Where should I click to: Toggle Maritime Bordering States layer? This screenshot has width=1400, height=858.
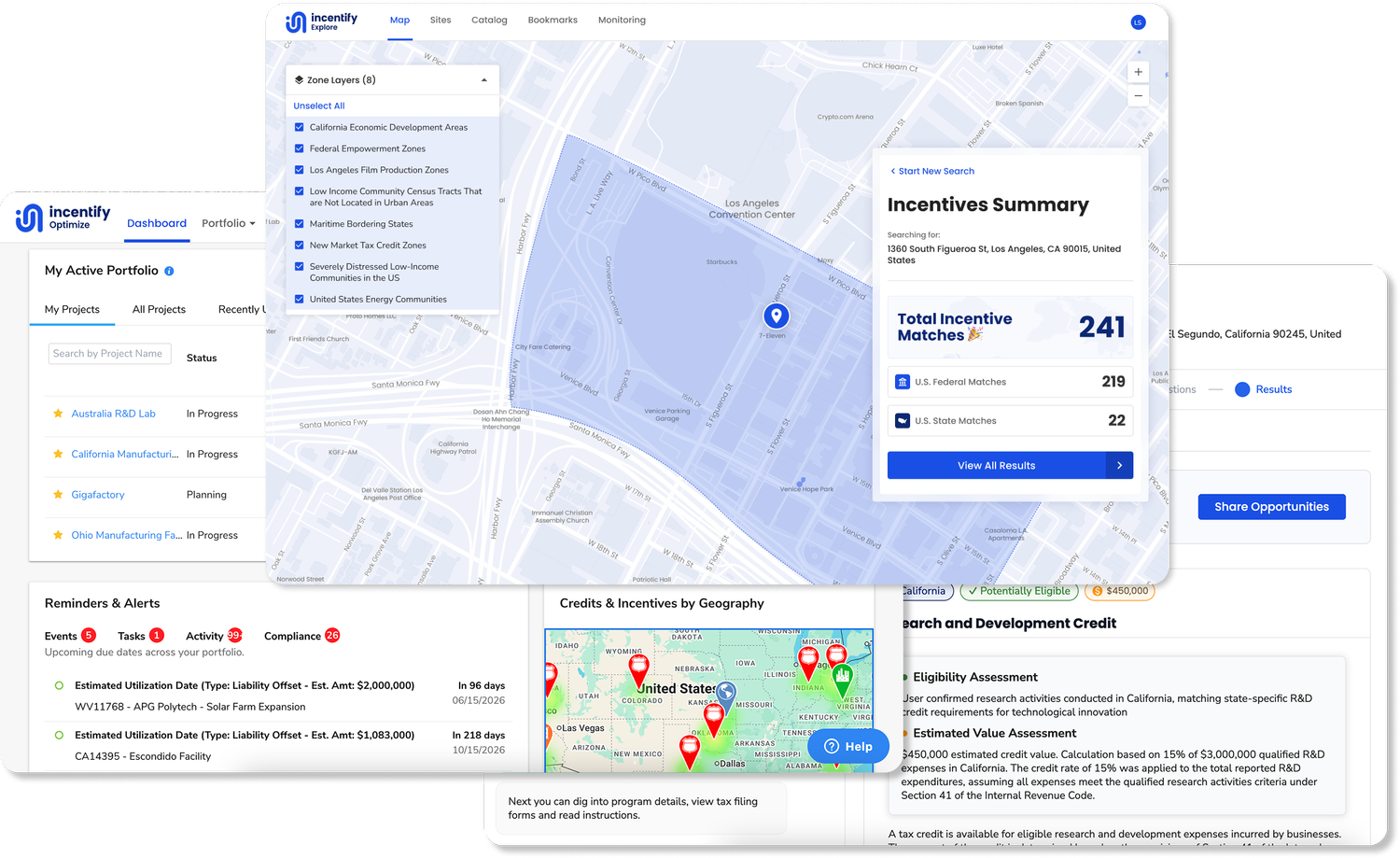[300, 224]
